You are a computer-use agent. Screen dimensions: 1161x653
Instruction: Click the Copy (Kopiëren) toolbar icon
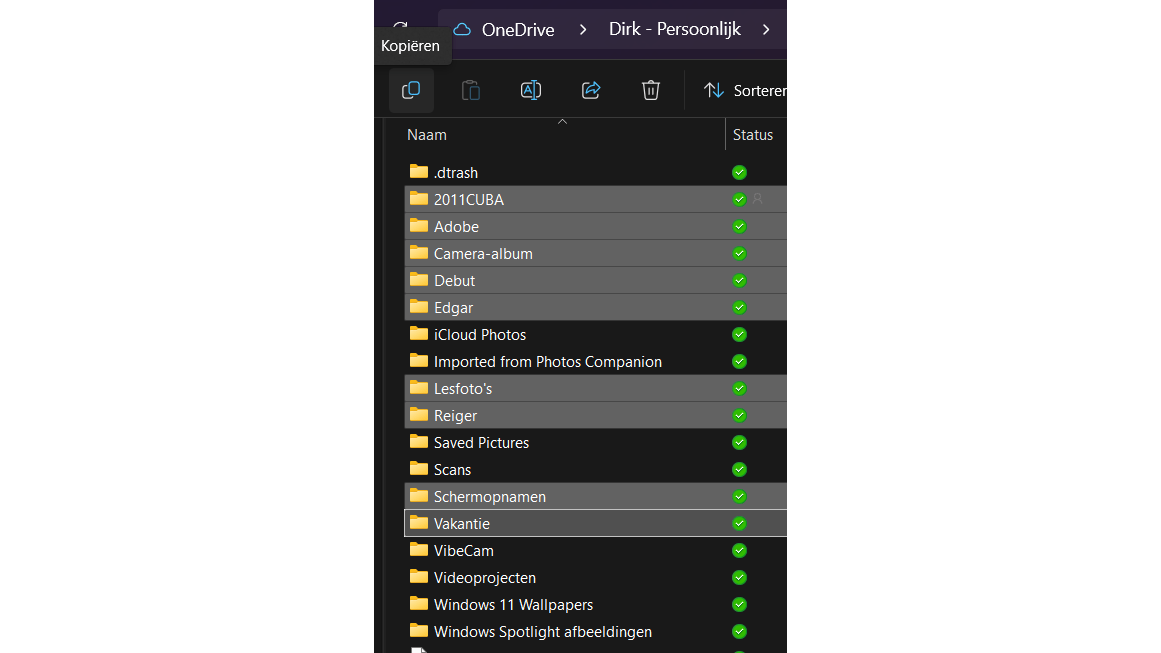tap(411, 90)
